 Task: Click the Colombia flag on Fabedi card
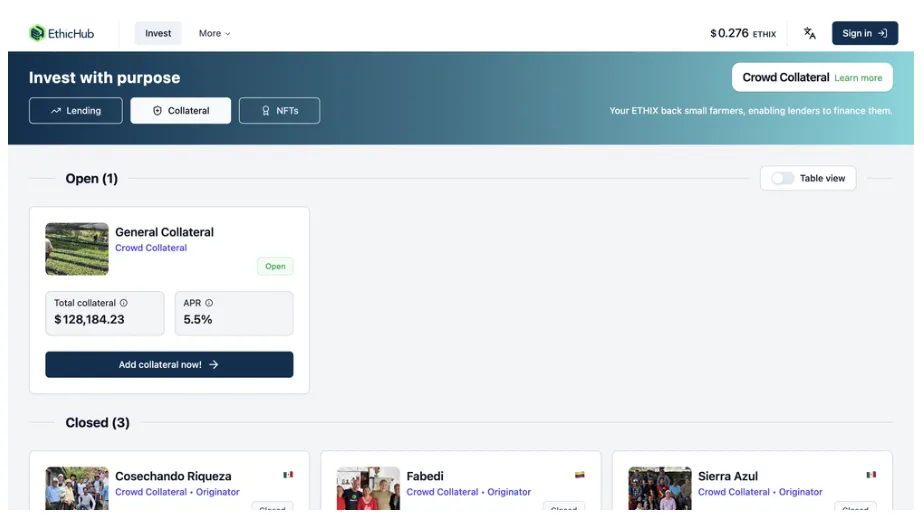pyautogui.click(x=580, y=475)
